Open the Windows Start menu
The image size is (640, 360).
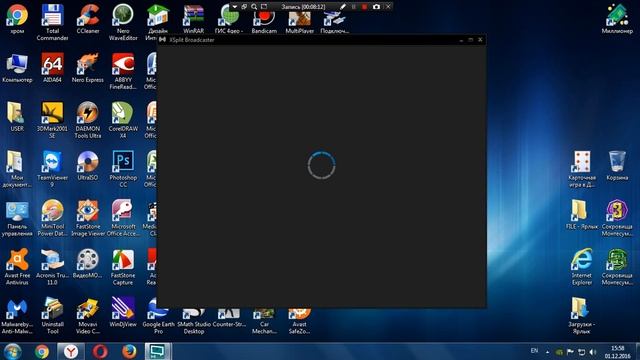coord(13,351)
